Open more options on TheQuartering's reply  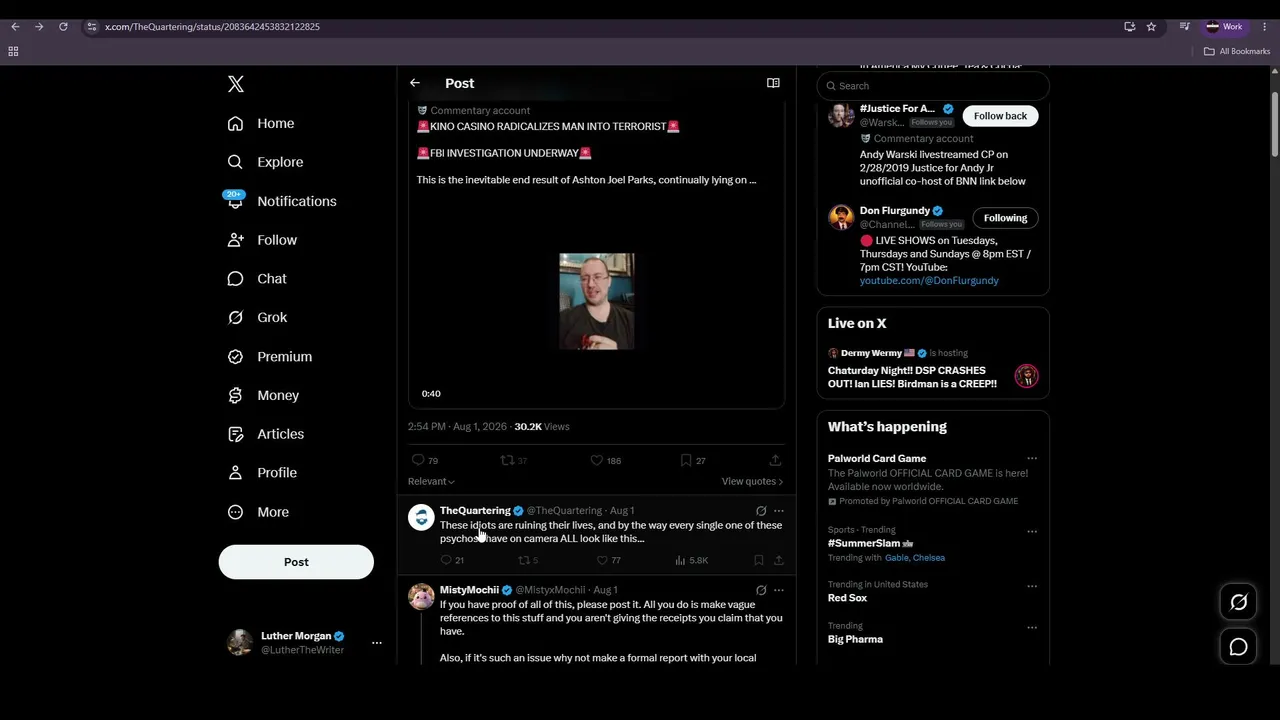(x=779, y=510)
